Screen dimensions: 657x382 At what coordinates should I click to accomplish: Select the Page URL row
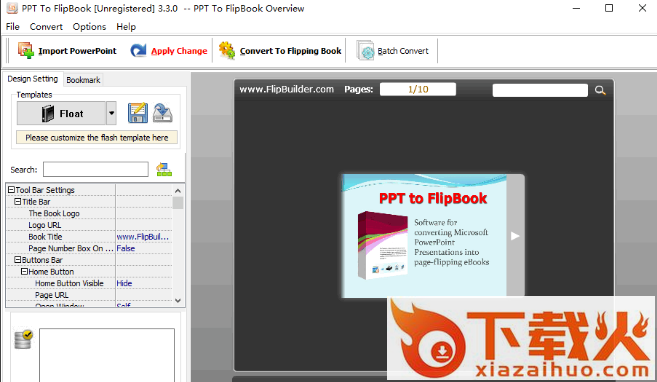click(x=89, y=295)
